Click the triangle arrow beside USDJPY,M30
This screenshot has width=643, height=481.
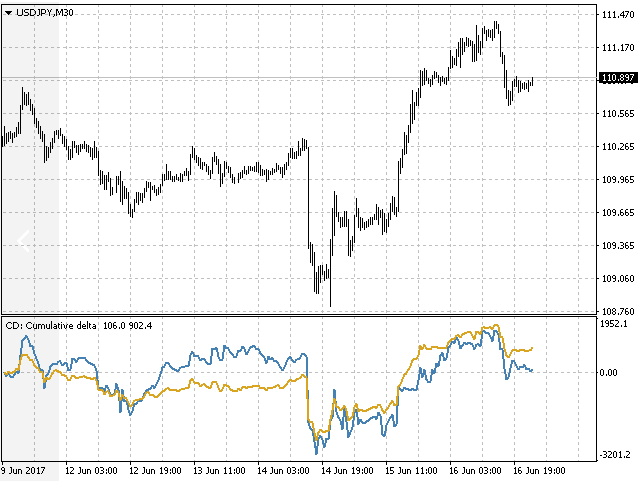(9, 12)
